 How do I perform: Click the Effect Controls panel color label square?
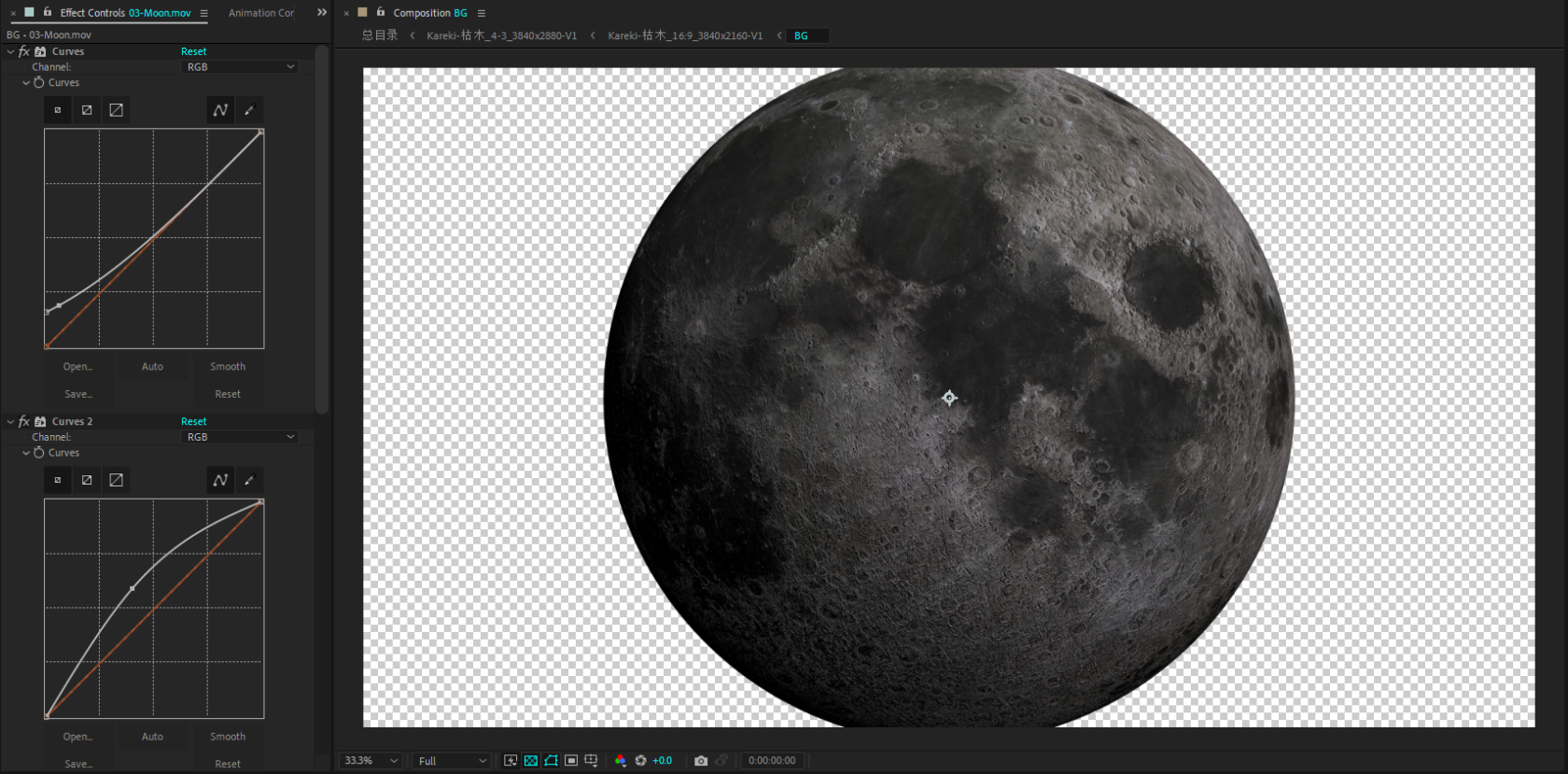29,12
